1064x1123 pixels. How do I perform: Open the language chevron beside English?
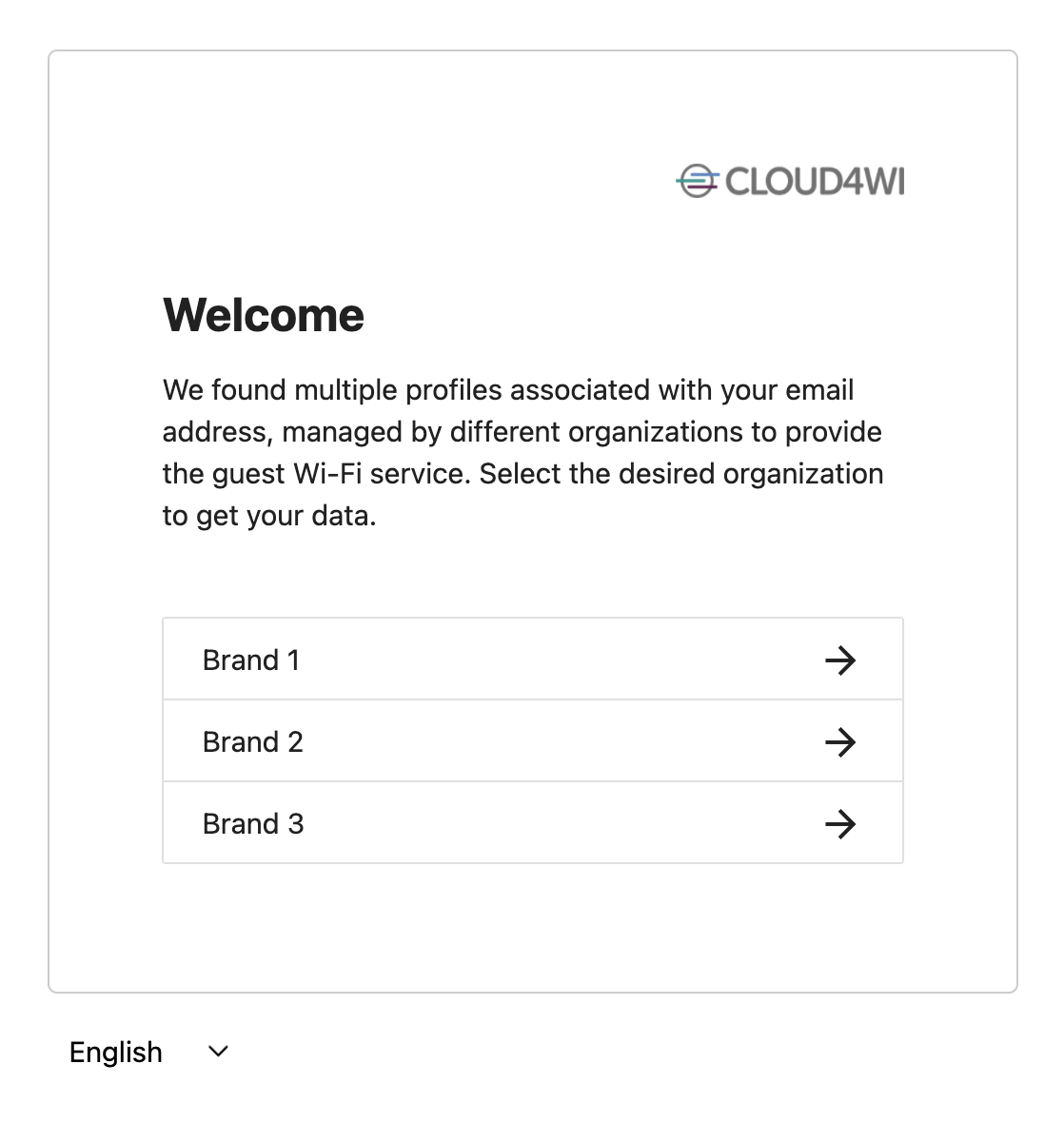(x=218, y=1052)
